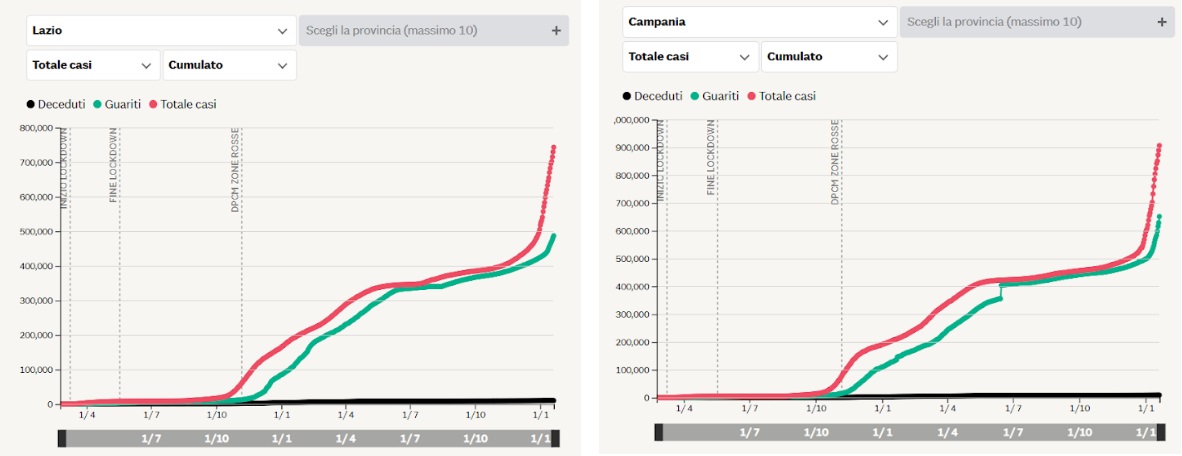Click the left handle of the Campania range slider

tap(659, 432)
